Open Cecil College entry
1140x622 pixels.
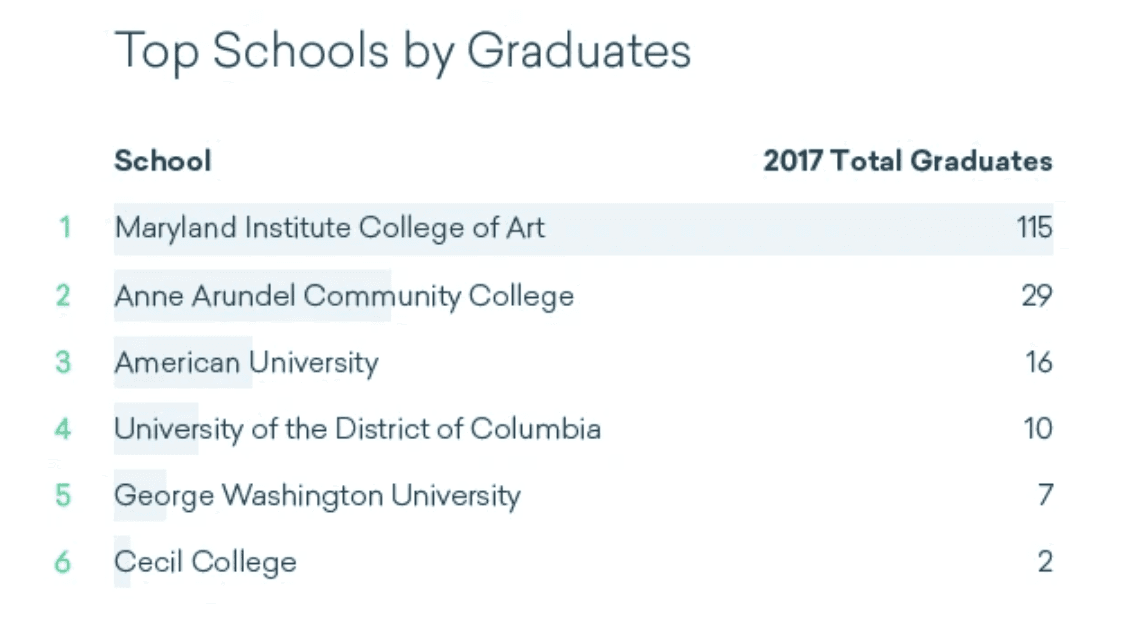pyautogui.click(x=206, y=562)
